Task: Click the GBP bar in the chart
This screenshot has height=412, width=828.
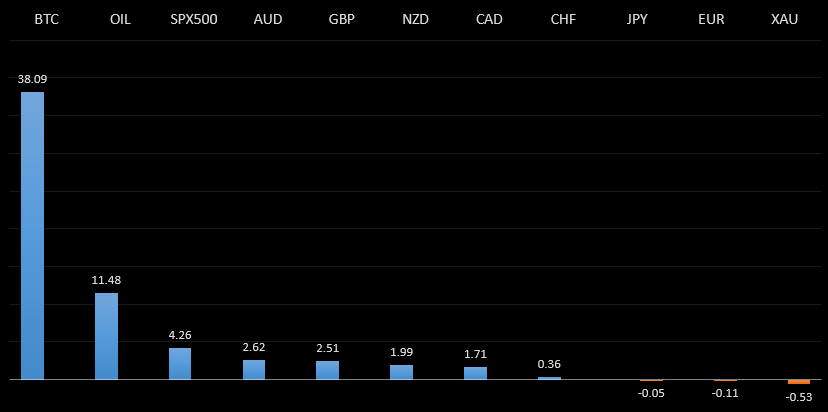Action: (x=328, y=370)
